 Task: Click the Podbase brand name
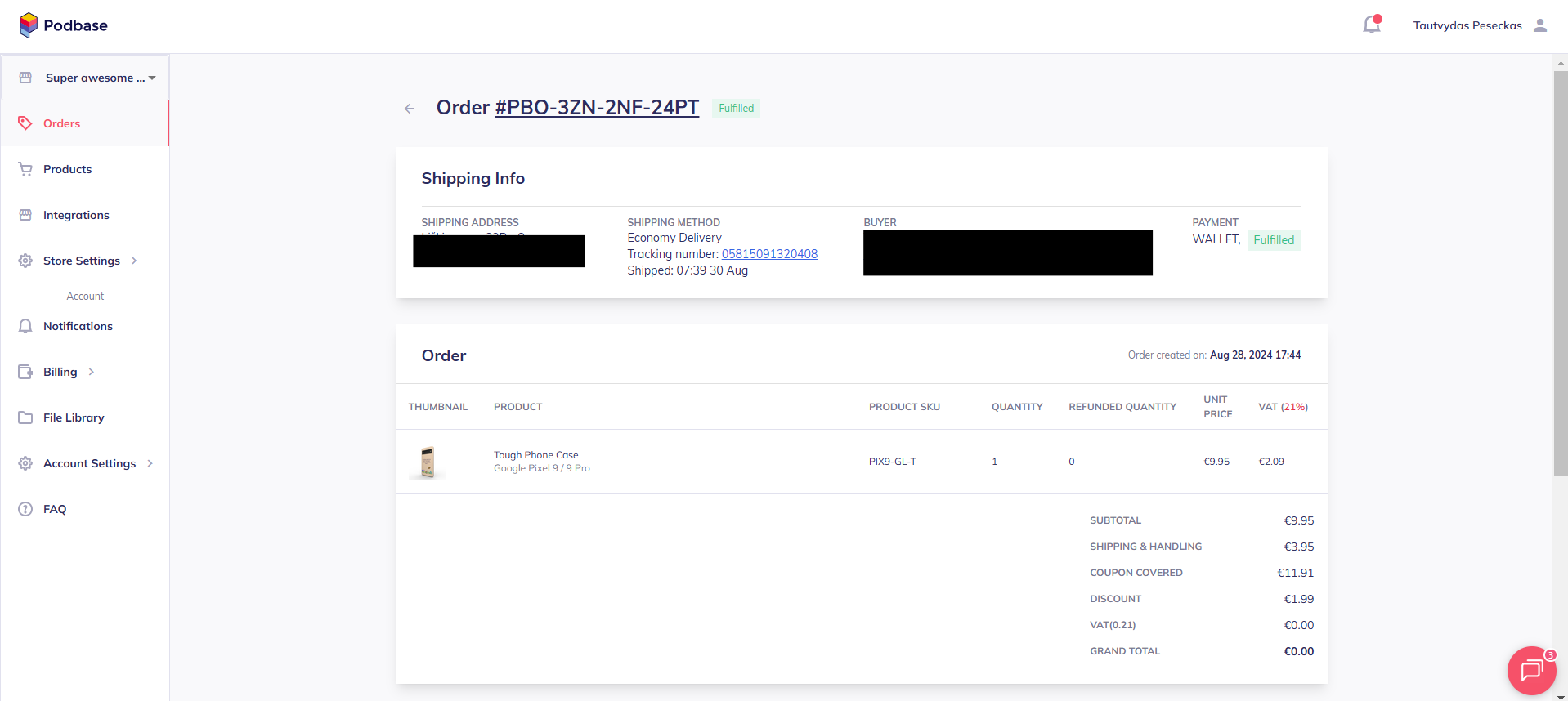coord(75,25)
